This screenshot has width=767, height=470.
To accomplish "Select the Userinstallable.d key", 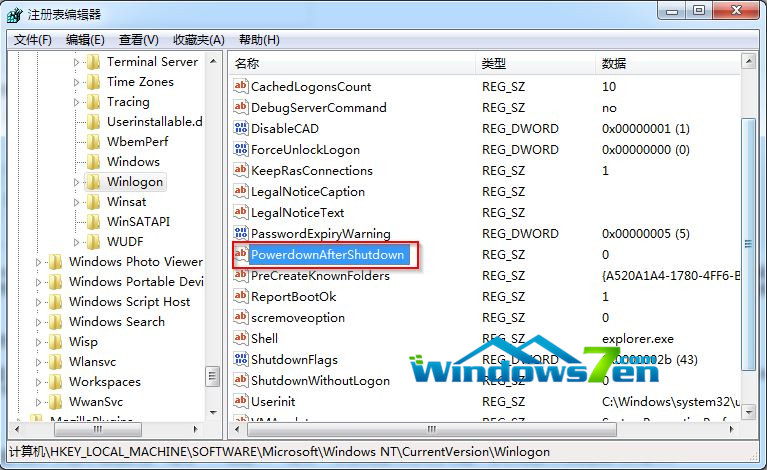I will pyautogui.click(x=155, y=122).
